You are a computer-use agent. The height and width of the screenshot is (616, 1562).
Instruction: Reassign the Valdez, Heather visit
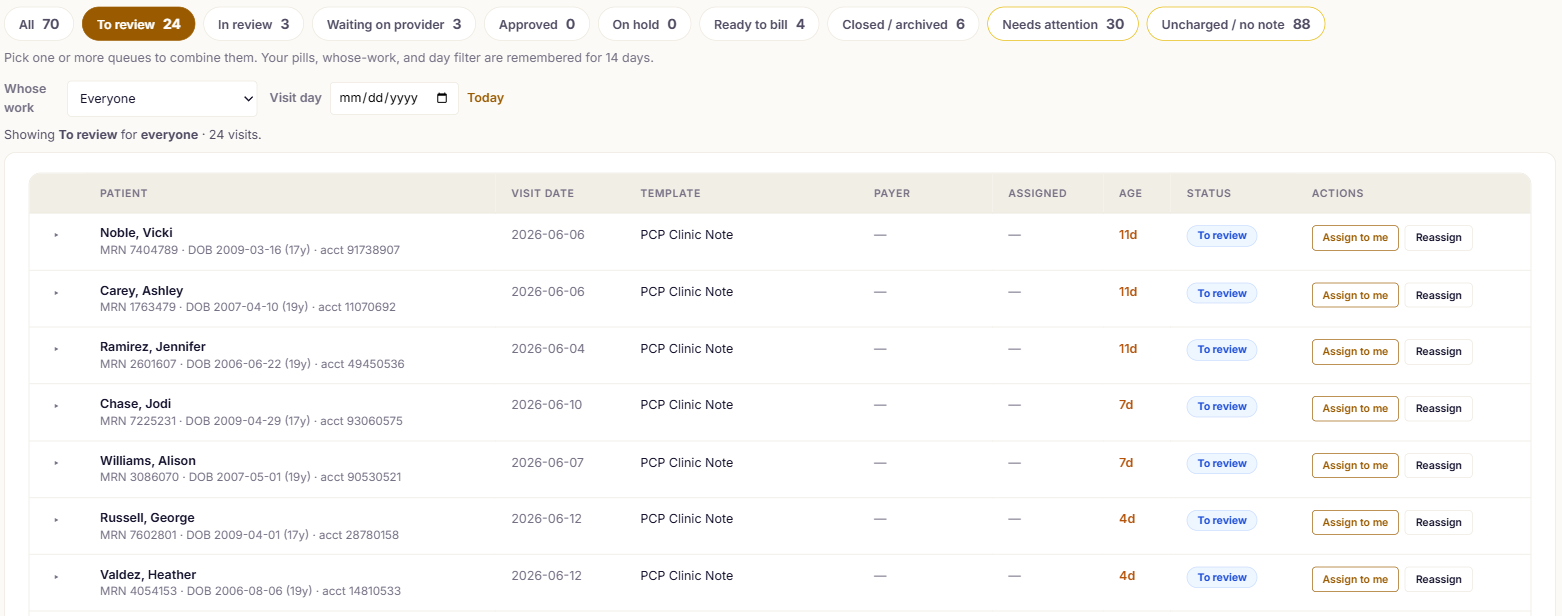(1439, 579)
